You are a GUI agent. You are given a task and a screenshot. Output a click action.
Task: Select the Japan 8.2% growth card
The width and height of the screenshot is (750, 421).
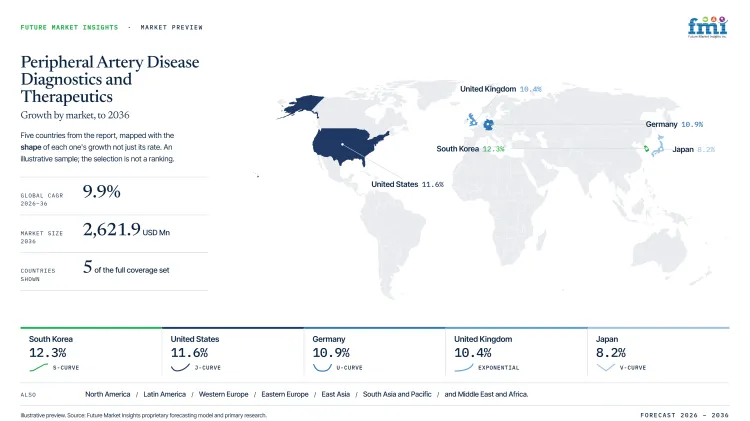pos(658,352)
